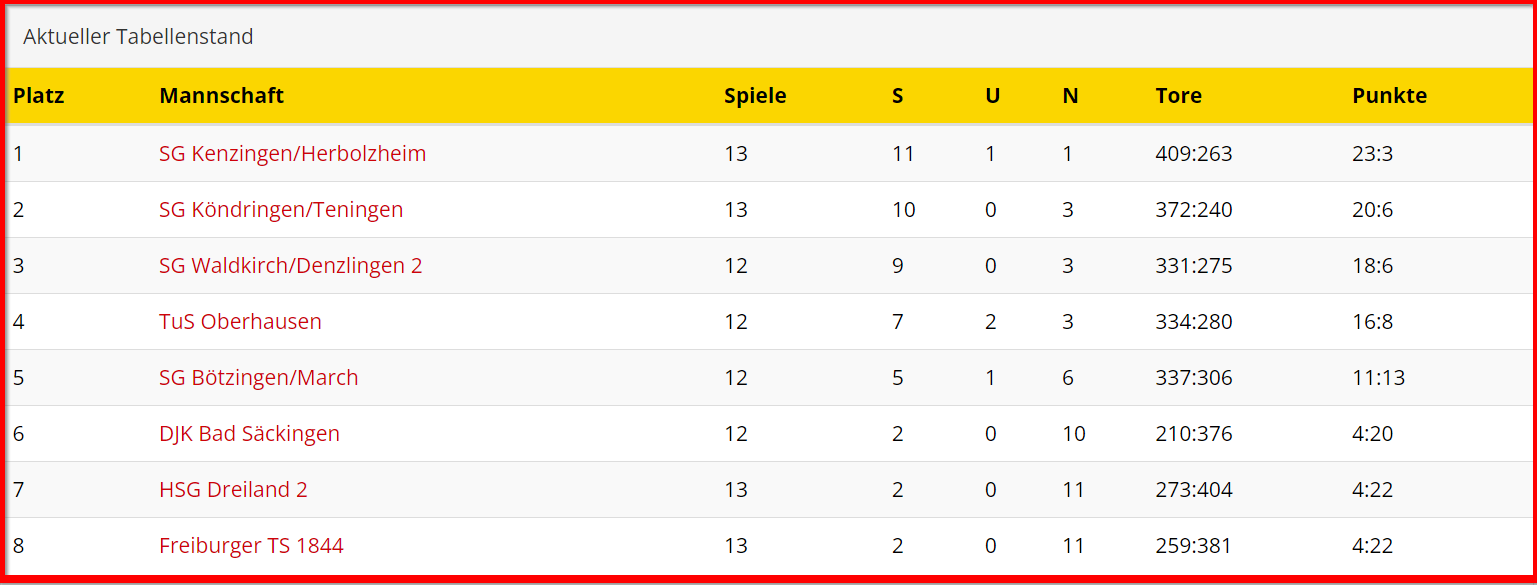Click the Tore column header
The height and width of the screenshot is (585, 1537).
tap(1179, 96)
